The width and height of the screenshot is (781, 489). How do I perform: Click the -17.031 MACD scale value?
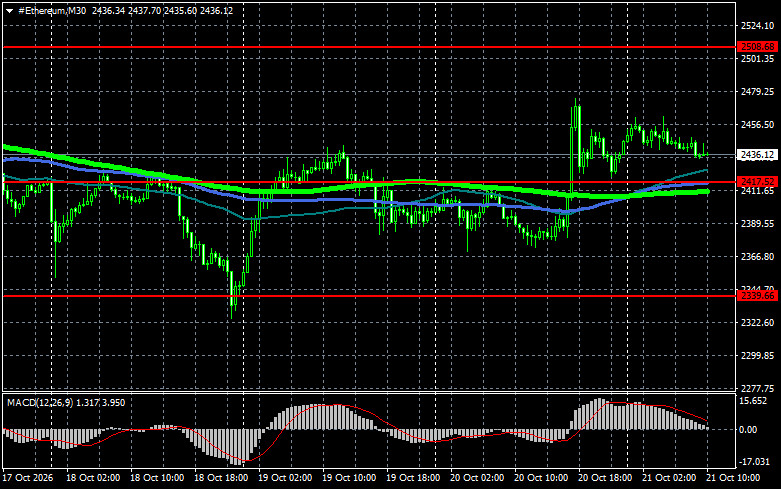click(x=755, y=462)
